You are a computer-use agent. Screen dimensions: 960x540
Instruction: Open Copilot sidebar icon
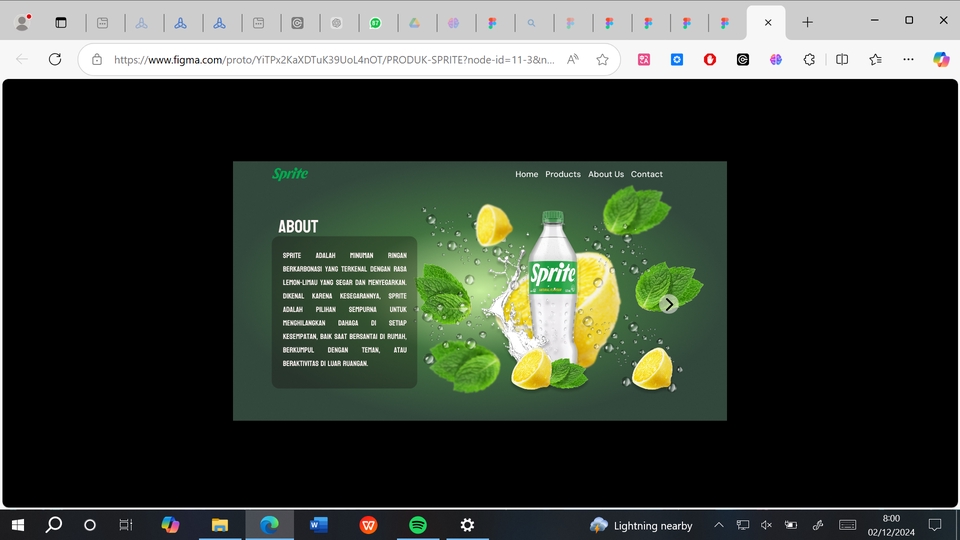941,59
